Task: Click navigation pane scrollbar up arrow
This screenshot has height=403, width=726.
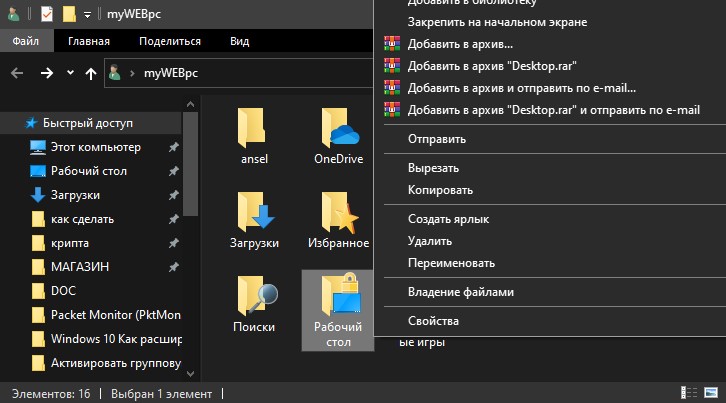Action: click(x=190, y=104)
